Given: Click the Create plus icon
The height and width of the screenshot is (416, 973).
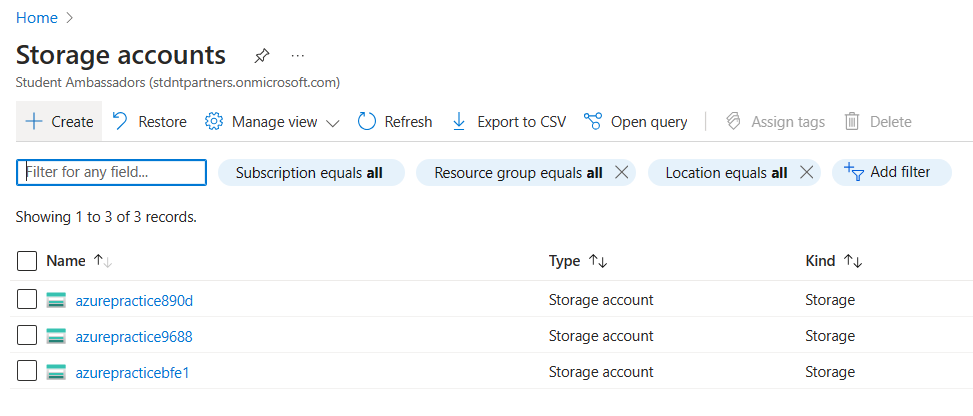Looking at the screenshot, I should click(33, 122).
